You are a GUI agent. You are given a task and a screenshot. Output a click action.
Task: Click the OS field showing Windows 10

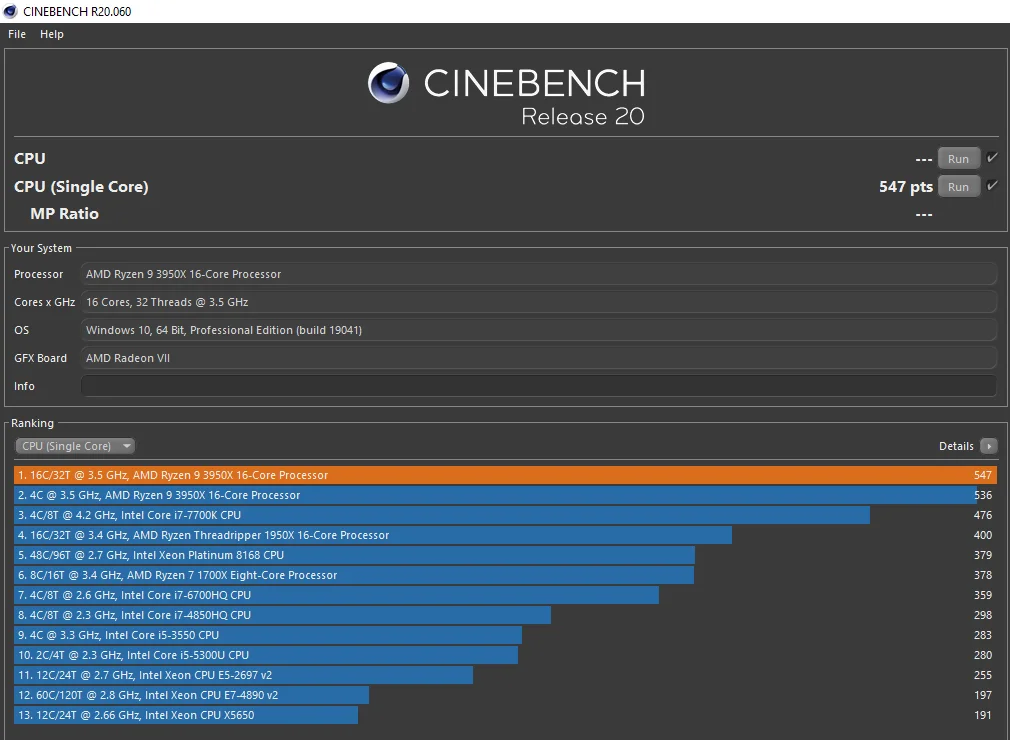[x=538, y=330]
